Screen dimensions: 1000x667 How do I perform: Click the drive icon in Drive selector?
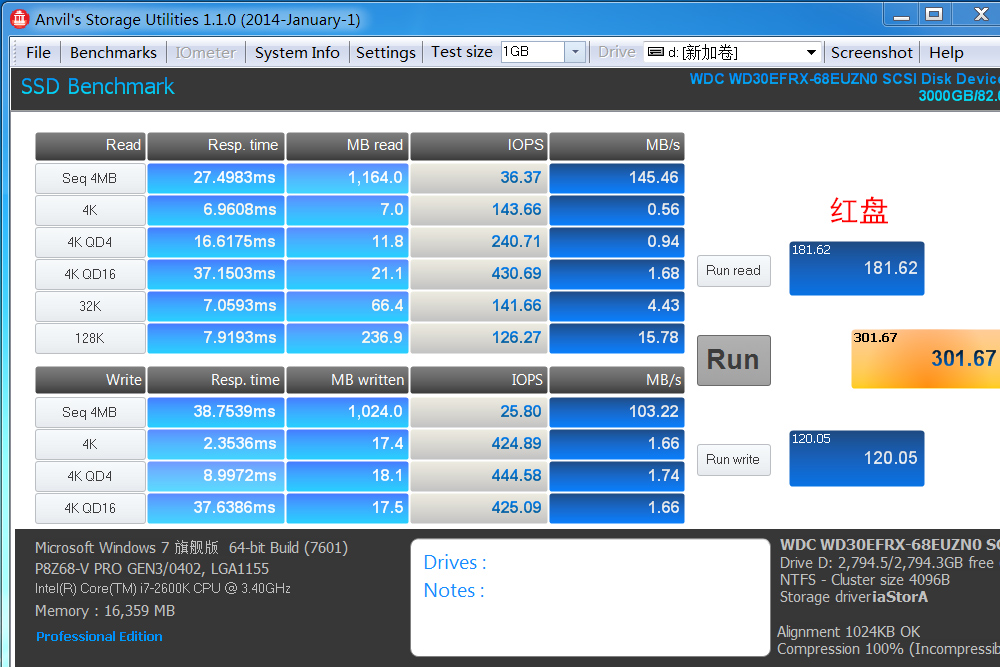pyautogui.click(x=656, y=53)
